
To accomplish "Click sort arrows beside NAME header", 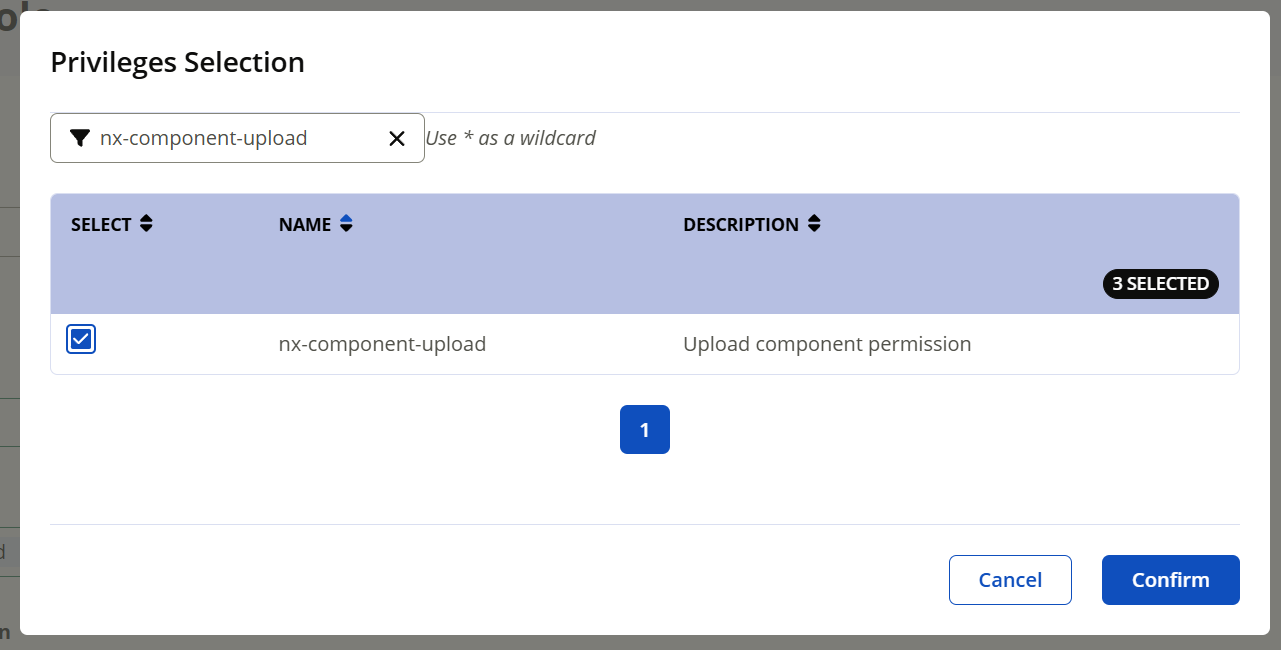I will (x=346, y=224).
